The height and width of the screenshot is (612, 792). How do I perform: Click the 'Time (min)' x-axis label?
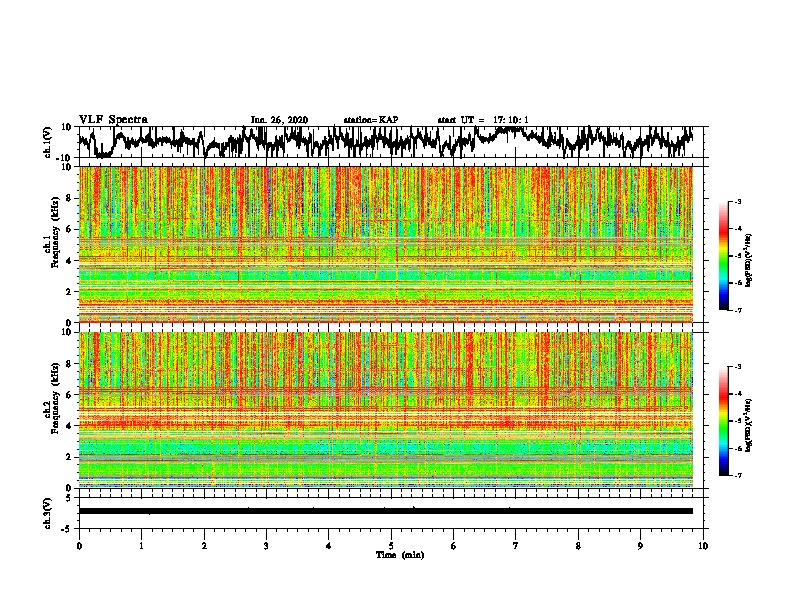click(400, 555)
